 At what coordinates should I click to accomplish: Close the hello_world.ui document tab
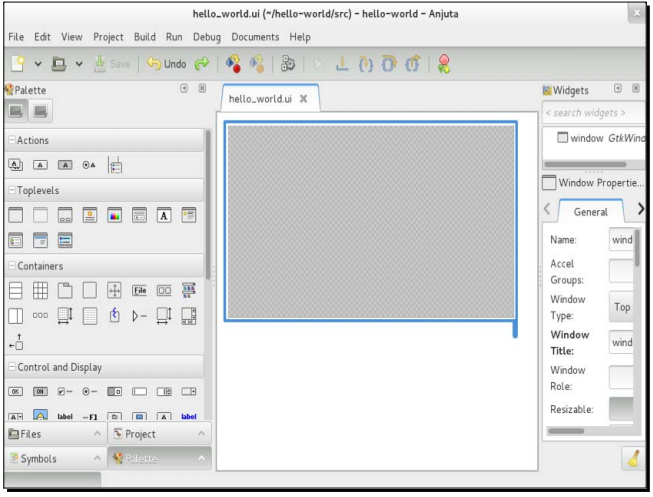303,100
